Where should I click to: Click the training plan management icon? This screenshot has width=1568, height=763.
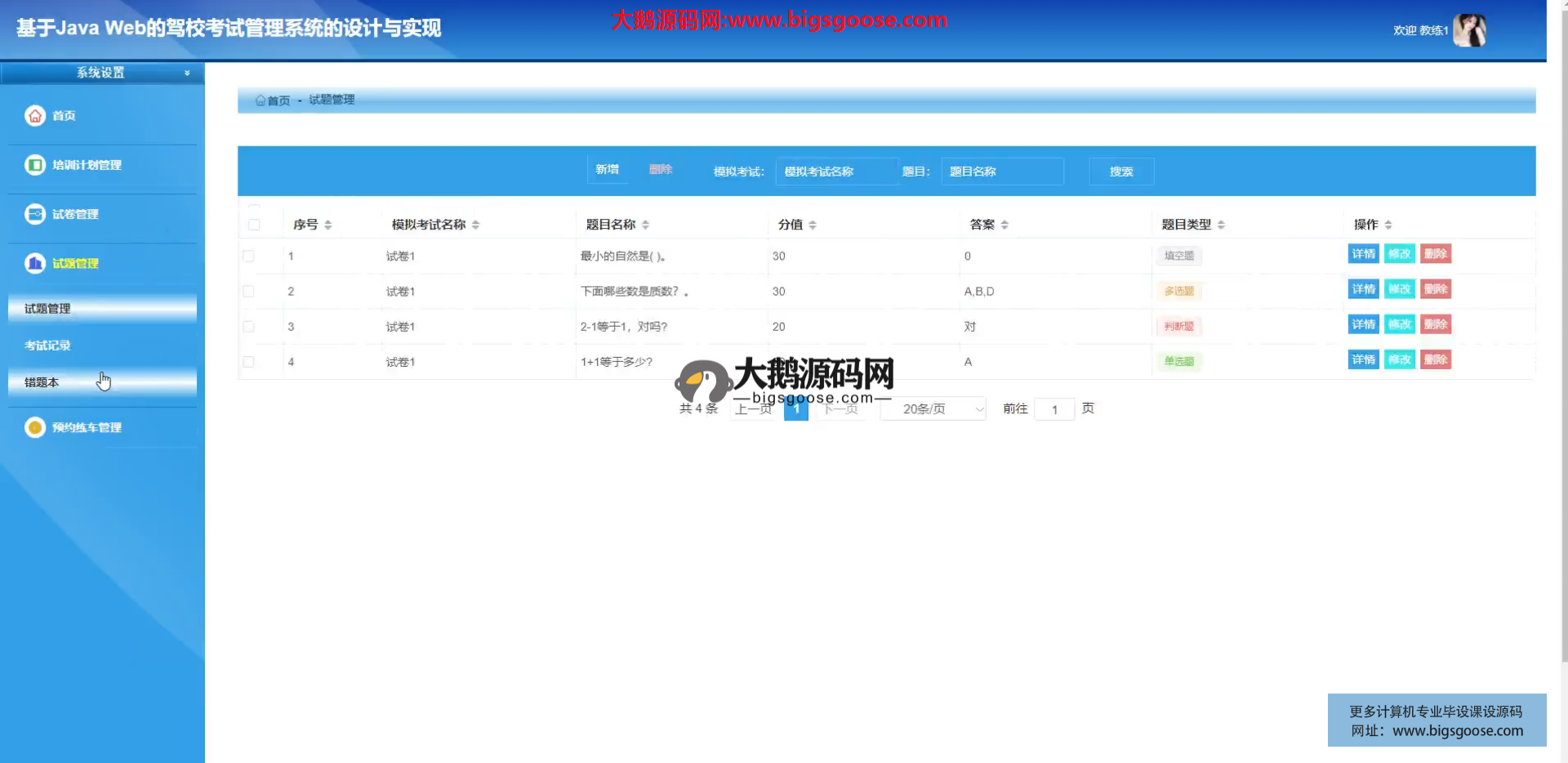pyautogui.click(x=35, y=165)
